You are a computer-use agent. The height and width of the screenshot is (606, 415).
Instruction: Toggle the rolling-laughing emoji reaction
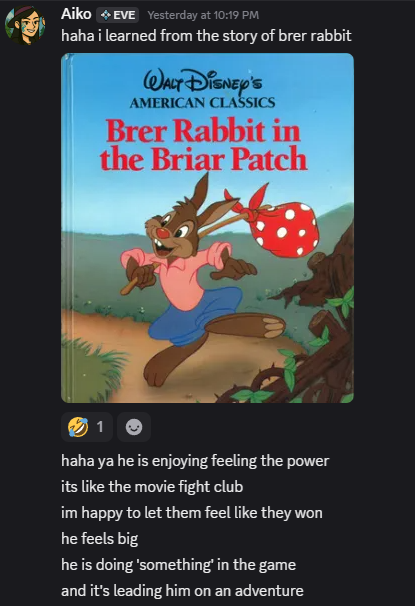point(87,427)
